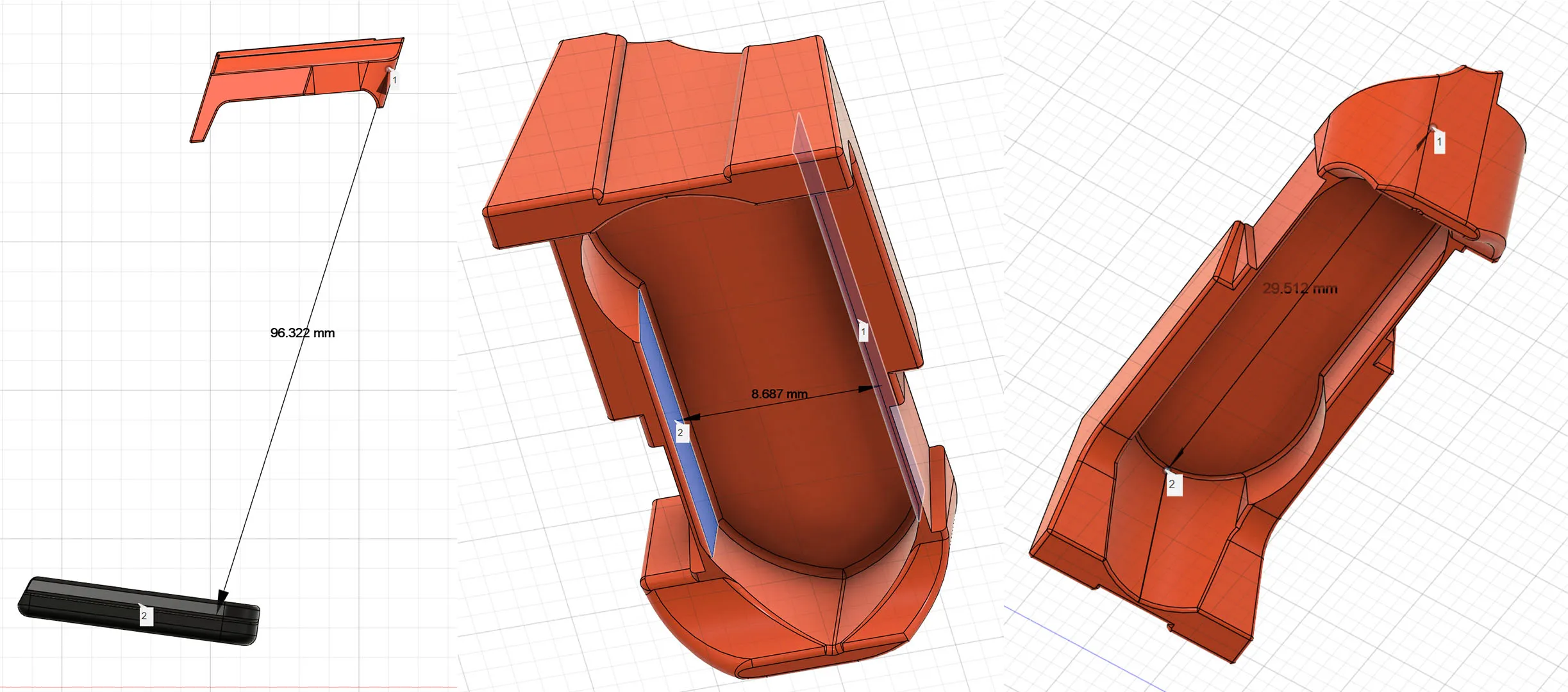Click the 8.687 mm measurement label

point(779,394)
